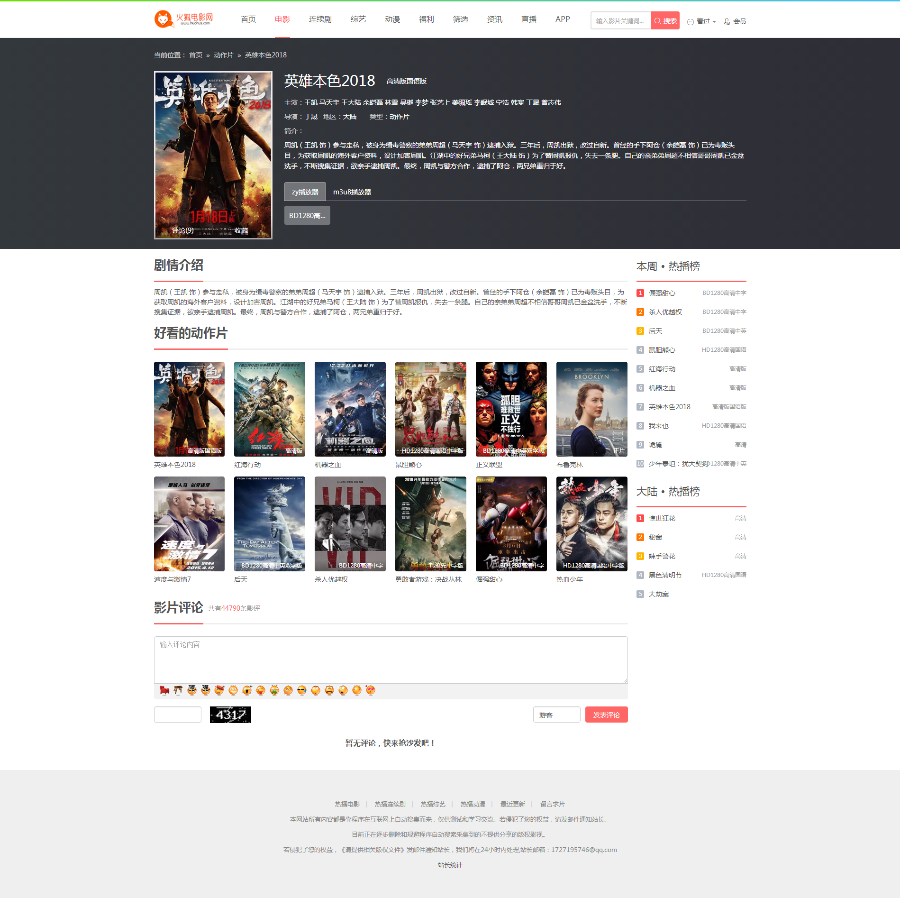The width and height of the screenshot is (900, 898).
Task: Click rank 1 badge in 大陆 hot list
Action: pyautogui.click(x=640, y=518)
